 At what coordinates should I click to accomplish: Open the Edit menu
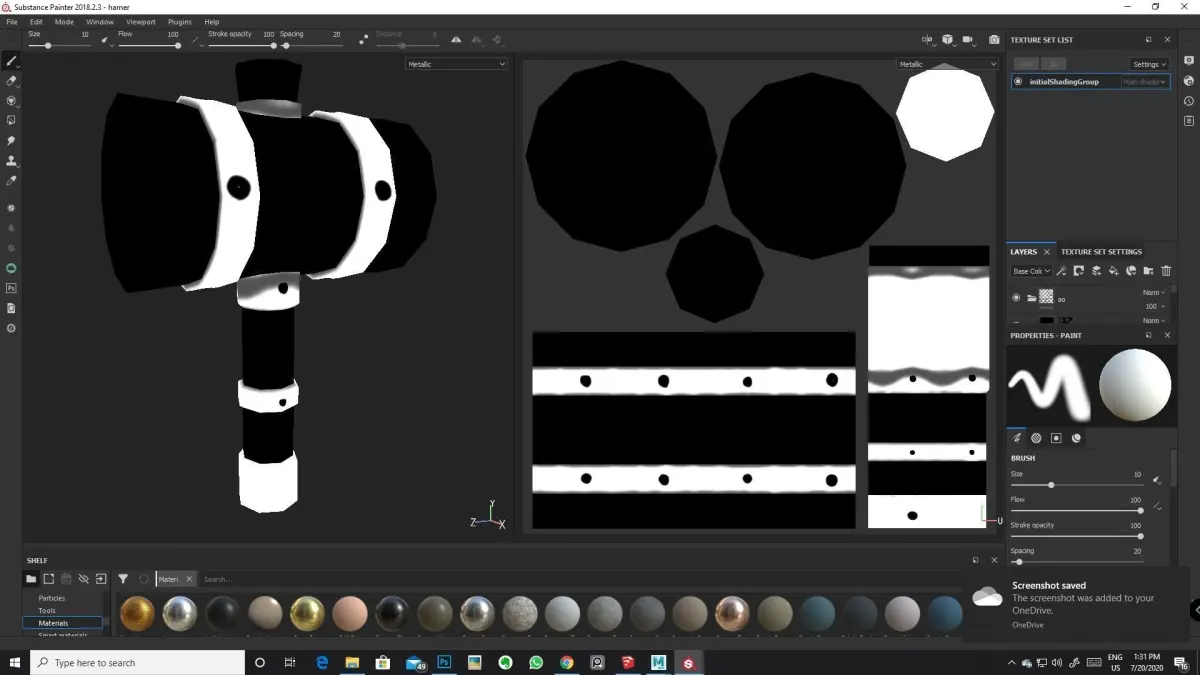coord(36,21)
